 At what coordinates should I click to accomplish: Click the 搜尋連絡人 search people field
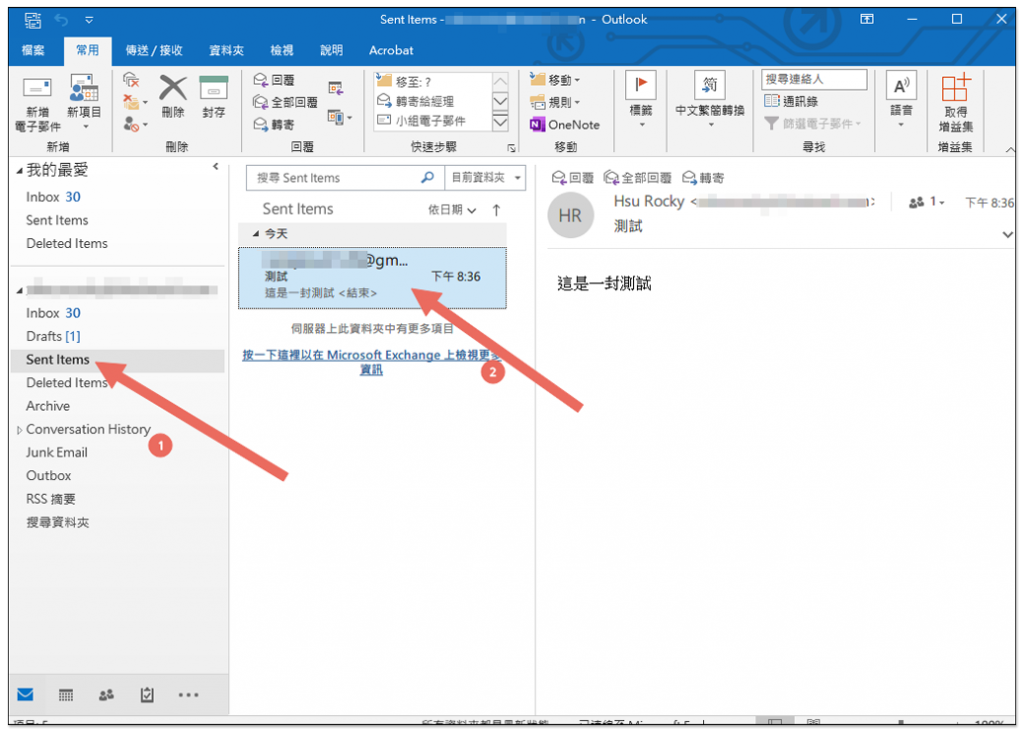814,79
